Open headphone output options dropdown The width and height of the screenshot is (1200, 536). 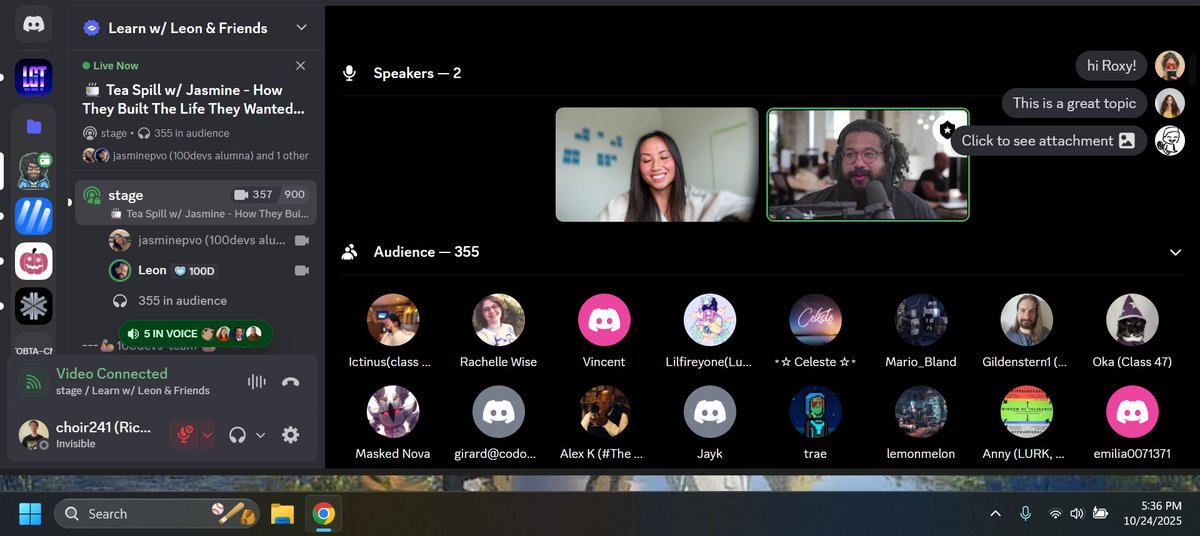261,435
